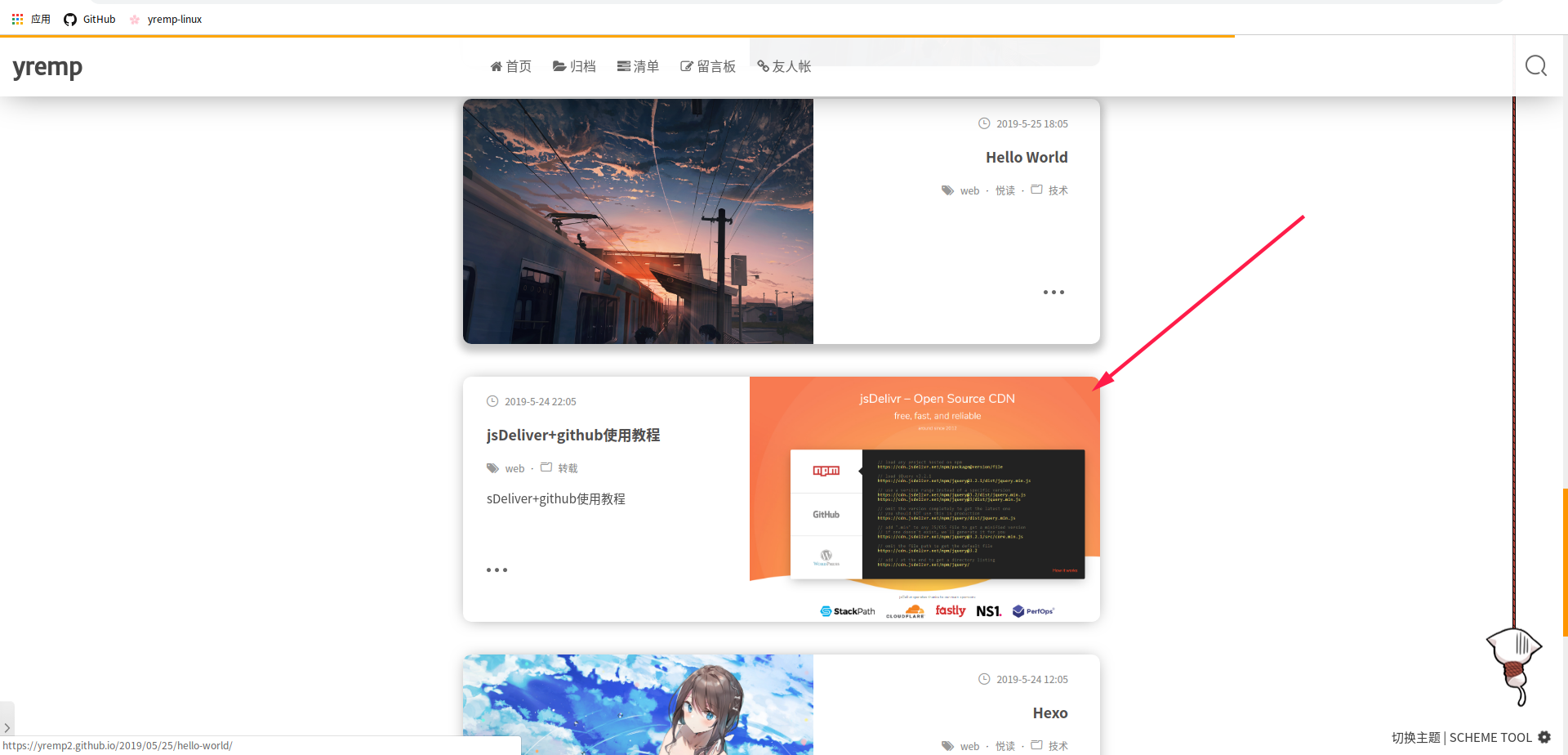1568x755 pixels.
Task: Click the 2019-5-24 12:05 date
Action: click(x=1032, y=680)
